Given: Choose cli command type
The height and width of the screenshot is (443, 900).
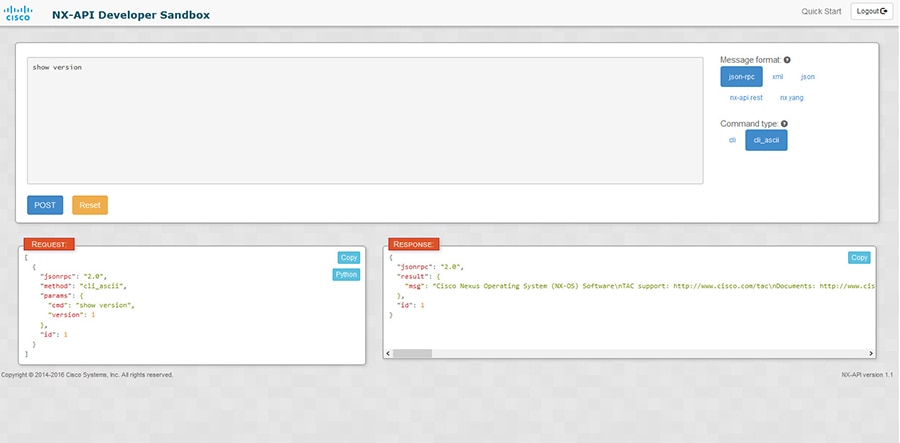Looking at the screenshot, I should [732, 140].
